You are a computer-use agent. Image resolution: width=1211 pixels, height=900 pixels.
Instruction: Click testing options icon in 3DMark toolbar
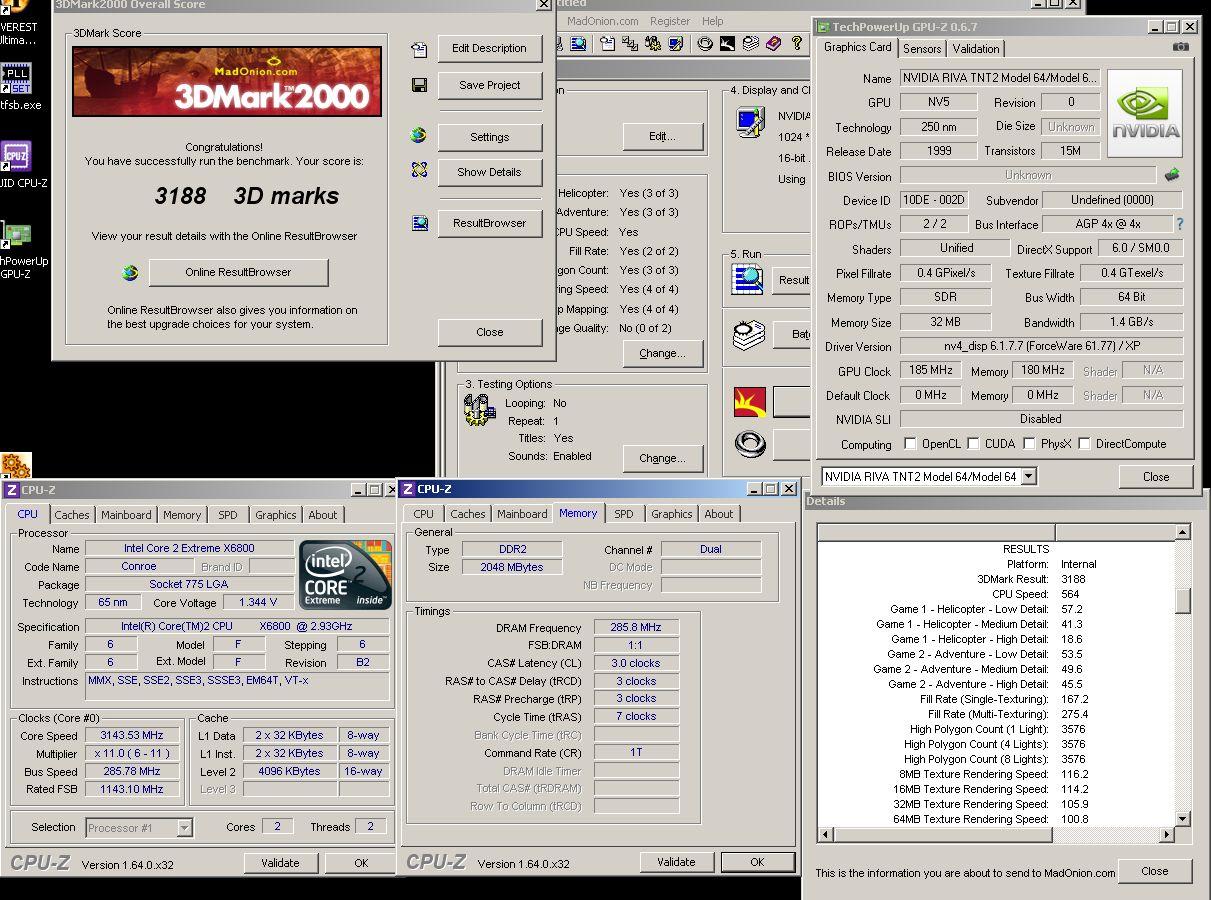click(653, 44)
